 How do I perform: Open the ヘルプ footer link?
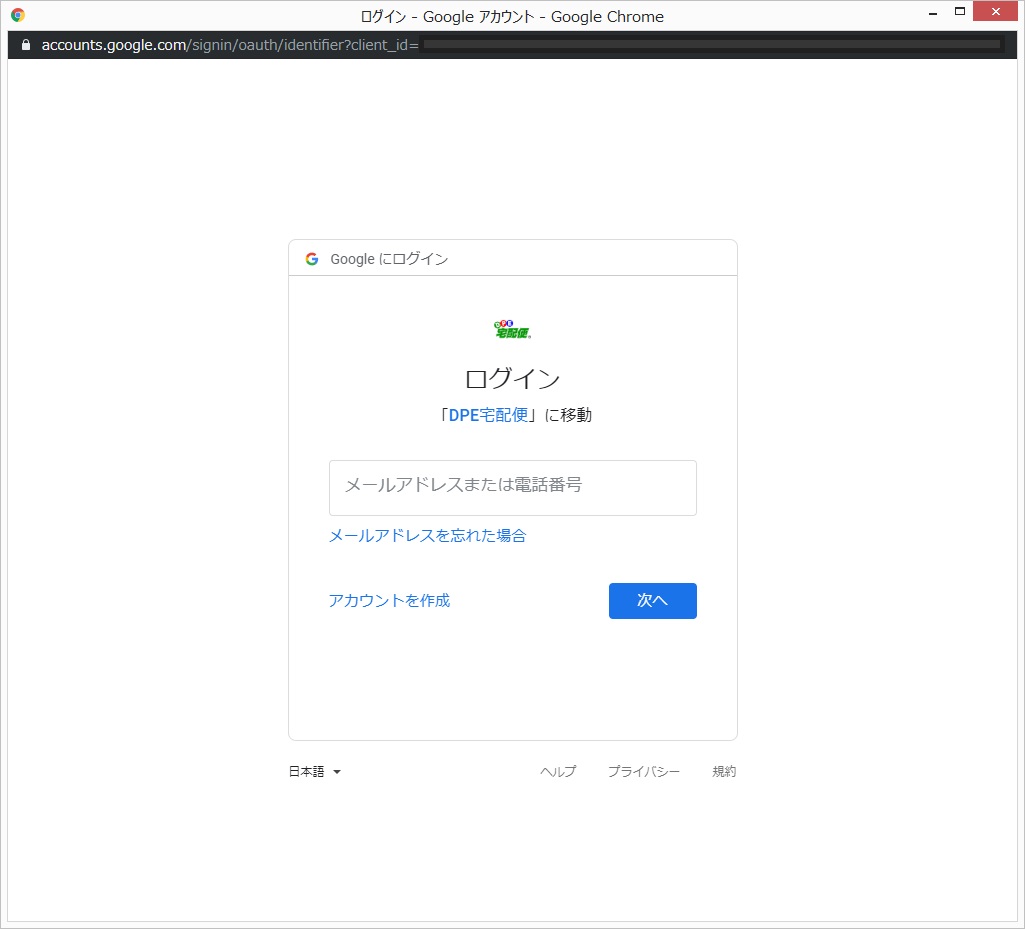pos(558,772)
